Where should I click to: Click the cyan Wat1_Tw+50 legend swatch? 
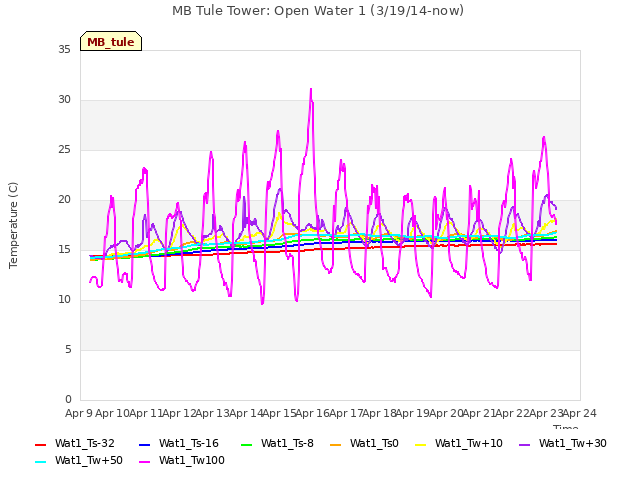[40, 462]
